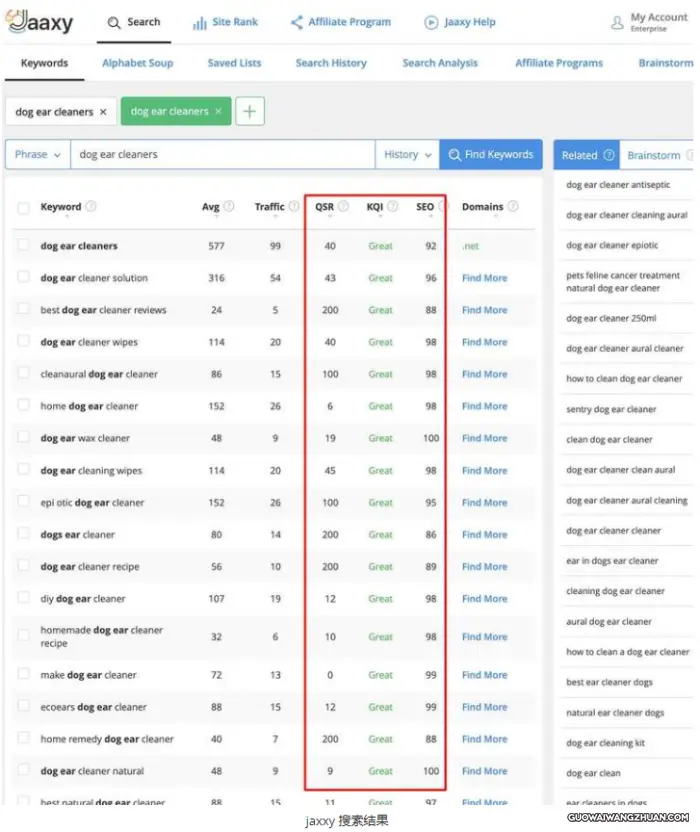Click keyword home remedy dog ear cleaner
The height and width of the screenshot is (832, 700).
pos(107,739)
